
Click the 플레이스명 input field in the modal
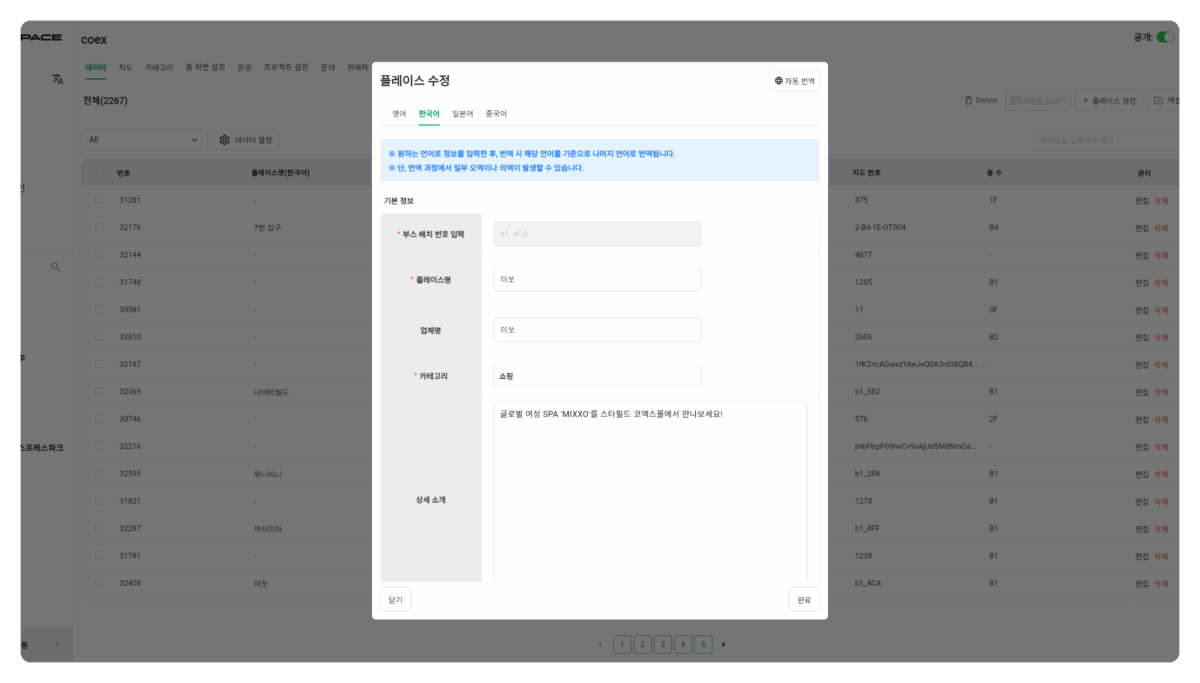(x=597, y=280)
